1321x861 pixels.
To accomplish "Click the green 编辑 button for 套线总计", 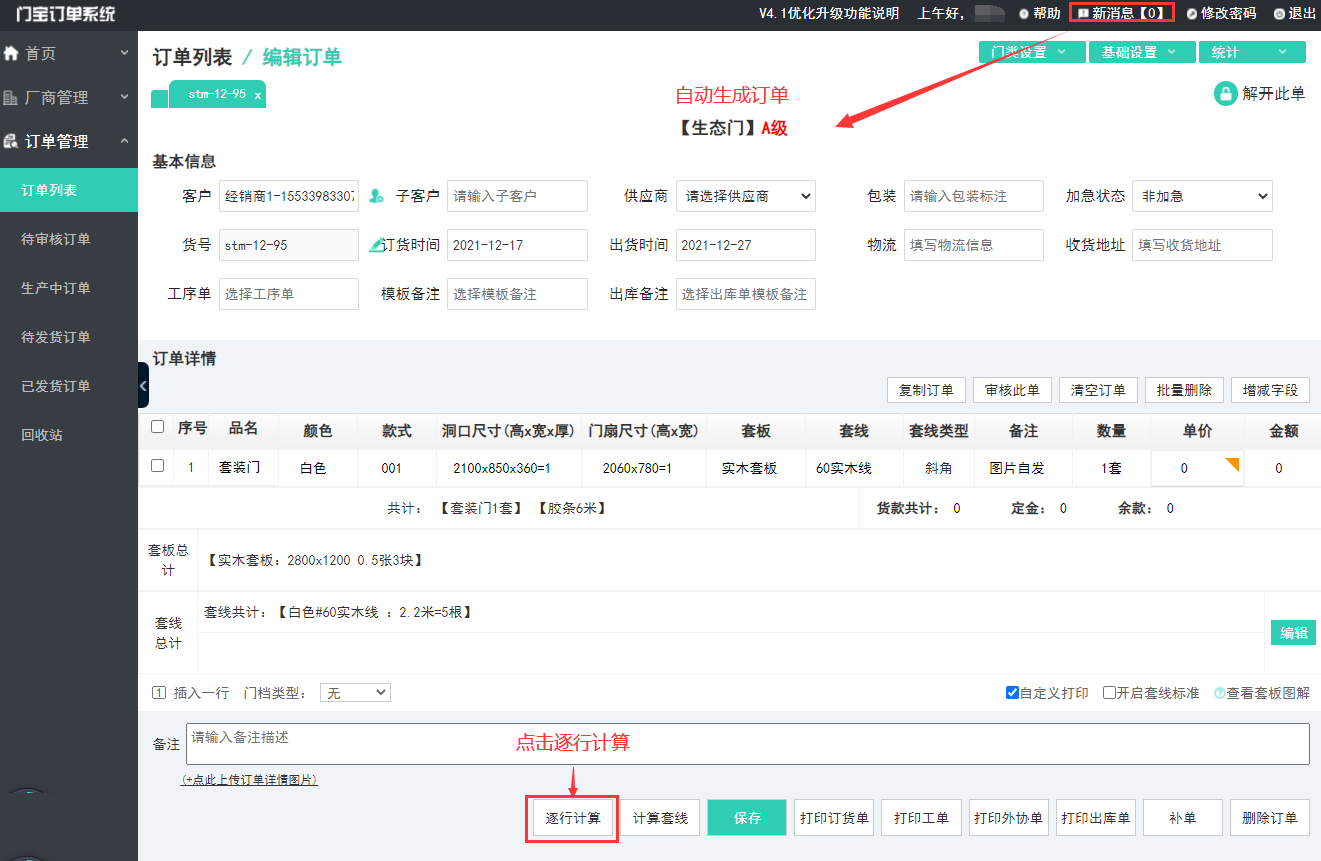I will pyautogui.click(x=1293, y=633).
